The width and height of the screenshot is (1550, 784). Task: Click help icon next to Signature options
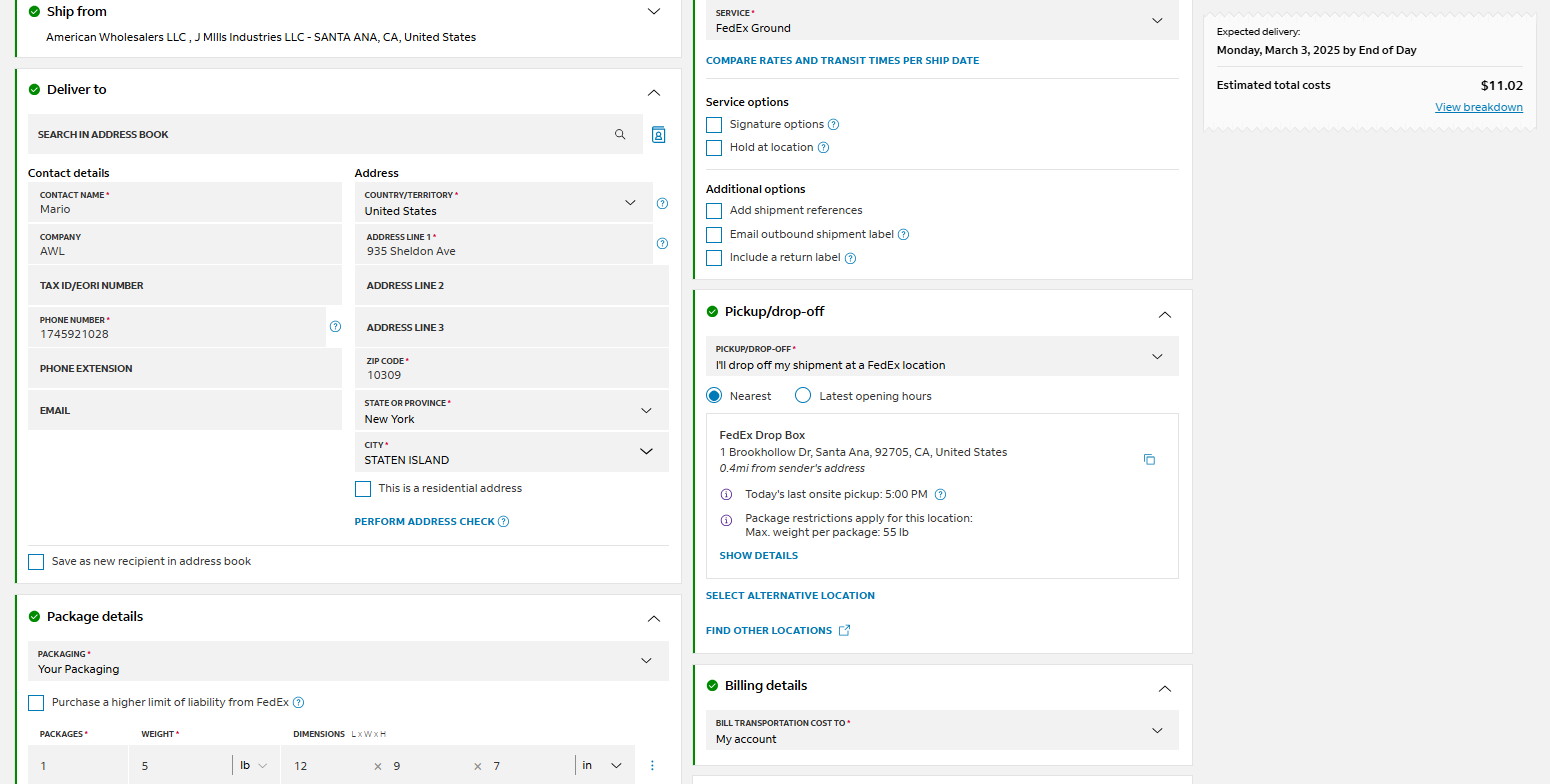[833, 125]
